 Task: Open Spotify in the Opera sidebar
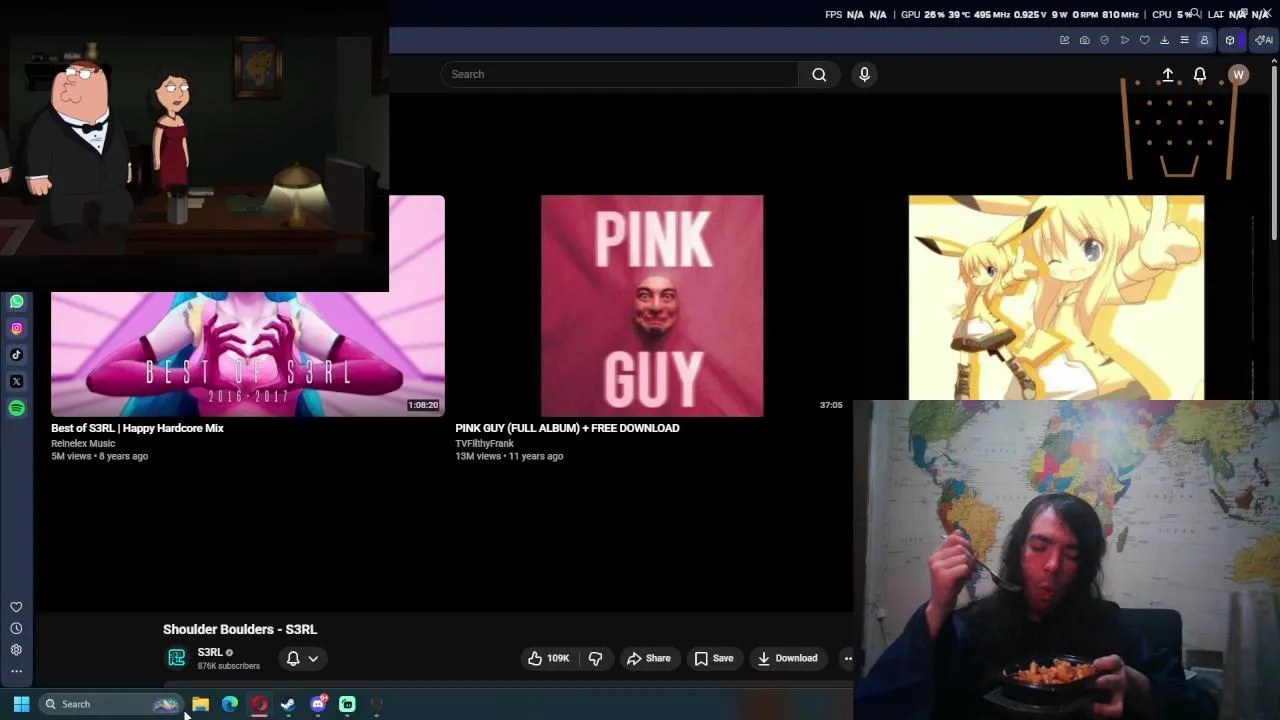[16, 408]
